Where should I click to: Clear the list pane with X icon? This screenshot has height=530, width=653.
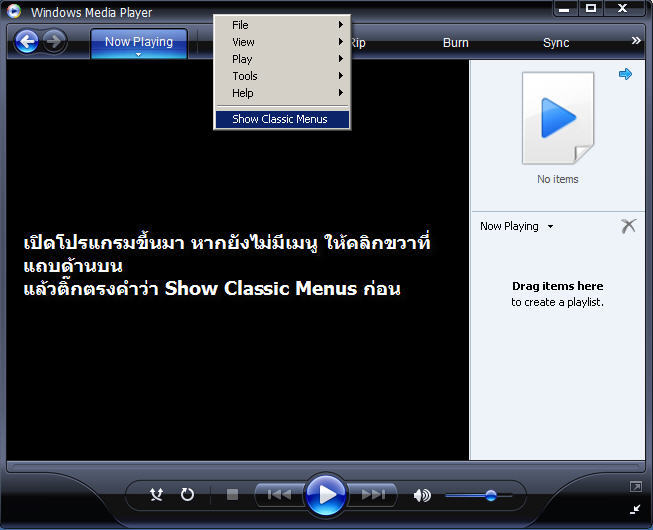point(628,226)
